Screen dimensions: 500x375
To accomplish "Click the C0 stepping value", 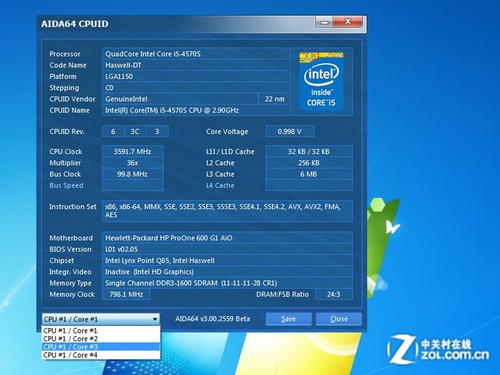I will (196, 88).
